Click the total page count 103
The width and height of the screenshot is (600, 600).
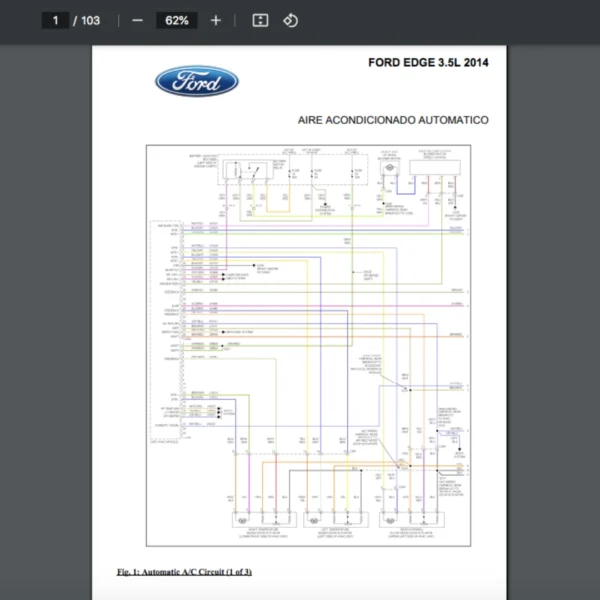[90, 20]
